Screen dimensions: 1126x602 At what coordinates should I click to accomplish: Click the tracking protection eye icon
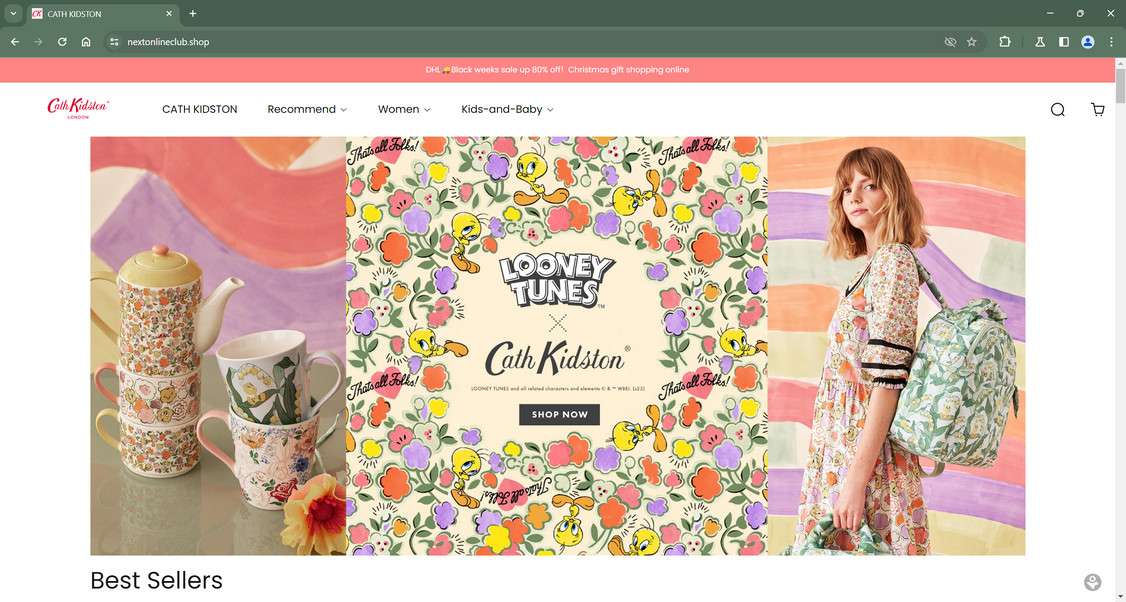(950, 42)
